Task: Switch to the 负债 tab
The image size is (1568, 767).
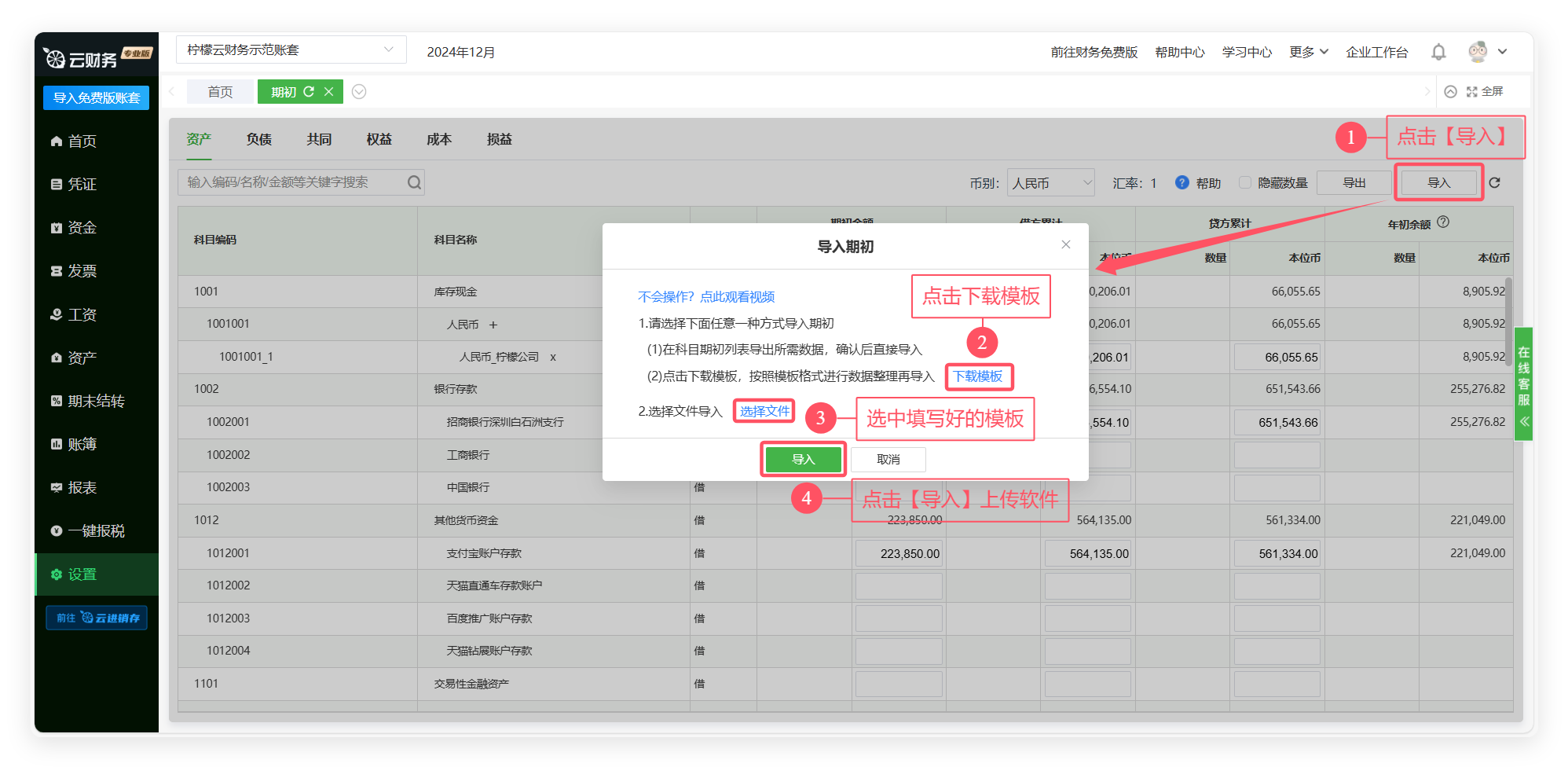Action: click(x=258, y=139)
